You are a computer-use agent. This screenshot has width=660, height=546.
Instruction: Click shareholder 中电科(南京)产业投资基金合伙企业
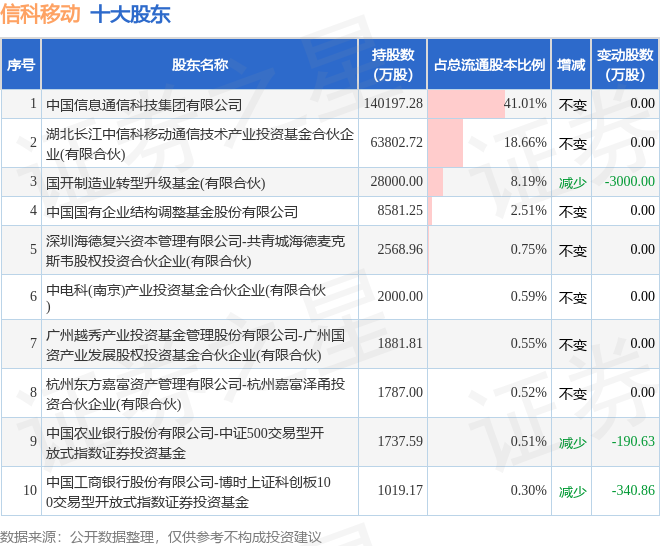pyautogui.click(x=186, y=297)
